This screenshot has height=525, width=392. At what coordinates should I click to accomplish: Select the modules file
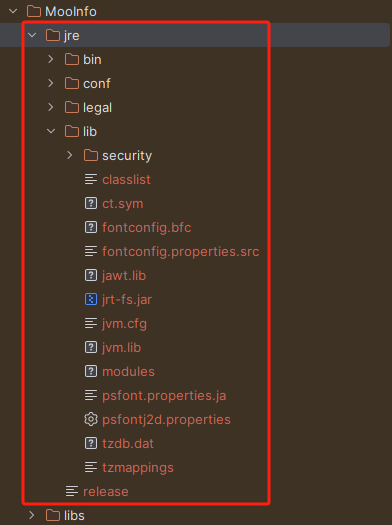pyautogui.click(x=128, y=371)
